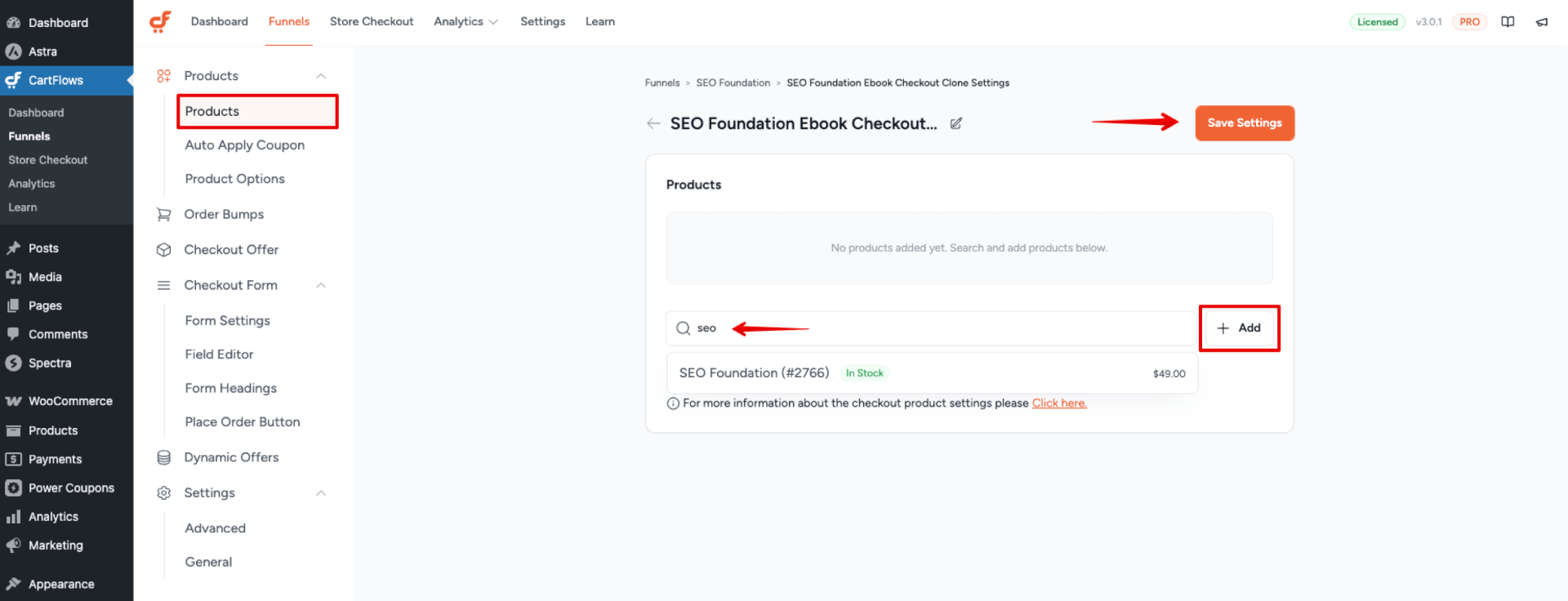The height and width of the screenshot is (601, 1568).
Task: Open the knowledge base book icon
Action: point(1508,22)
